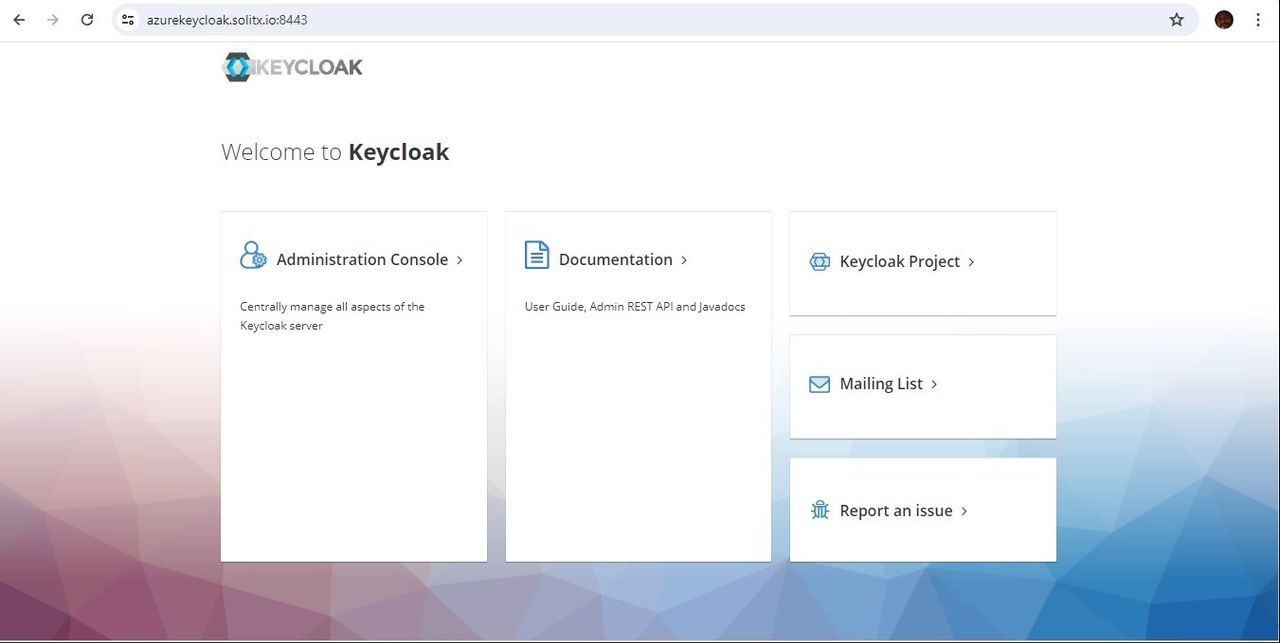The image size is (1280, 643).
Task: Reload the page with the refresh icon
Action: tap(87, 20)
